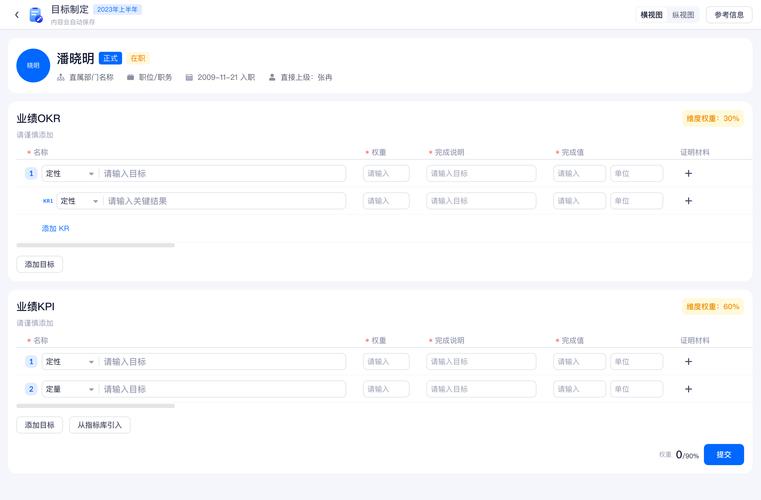Go back using the left arrow icon
This screenshot has height=500, width=761.
coord(17,15)
